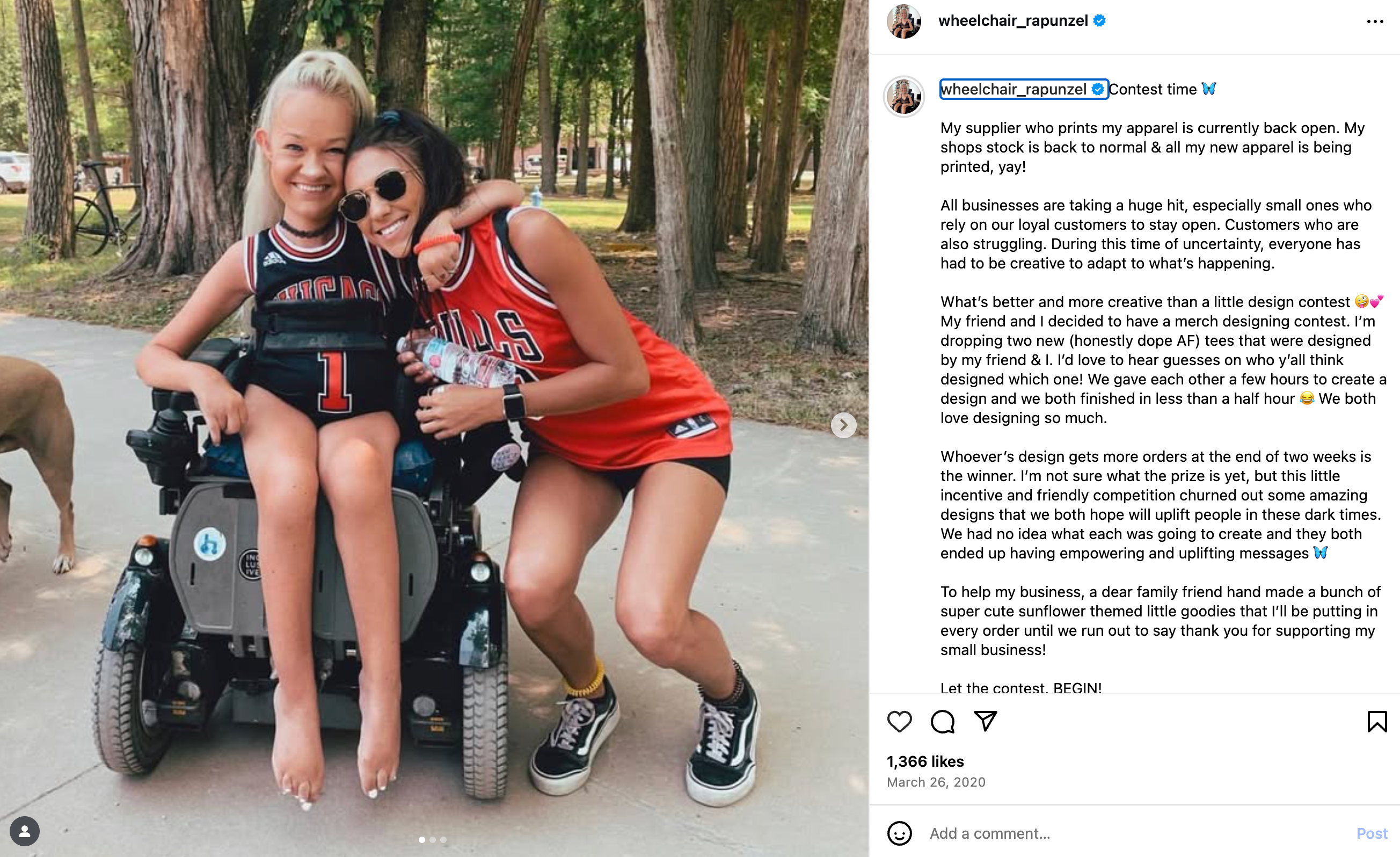Open the emoji picker smiley icon
The height and width of the screenshot is (857, 1400).
pos(900,833)
